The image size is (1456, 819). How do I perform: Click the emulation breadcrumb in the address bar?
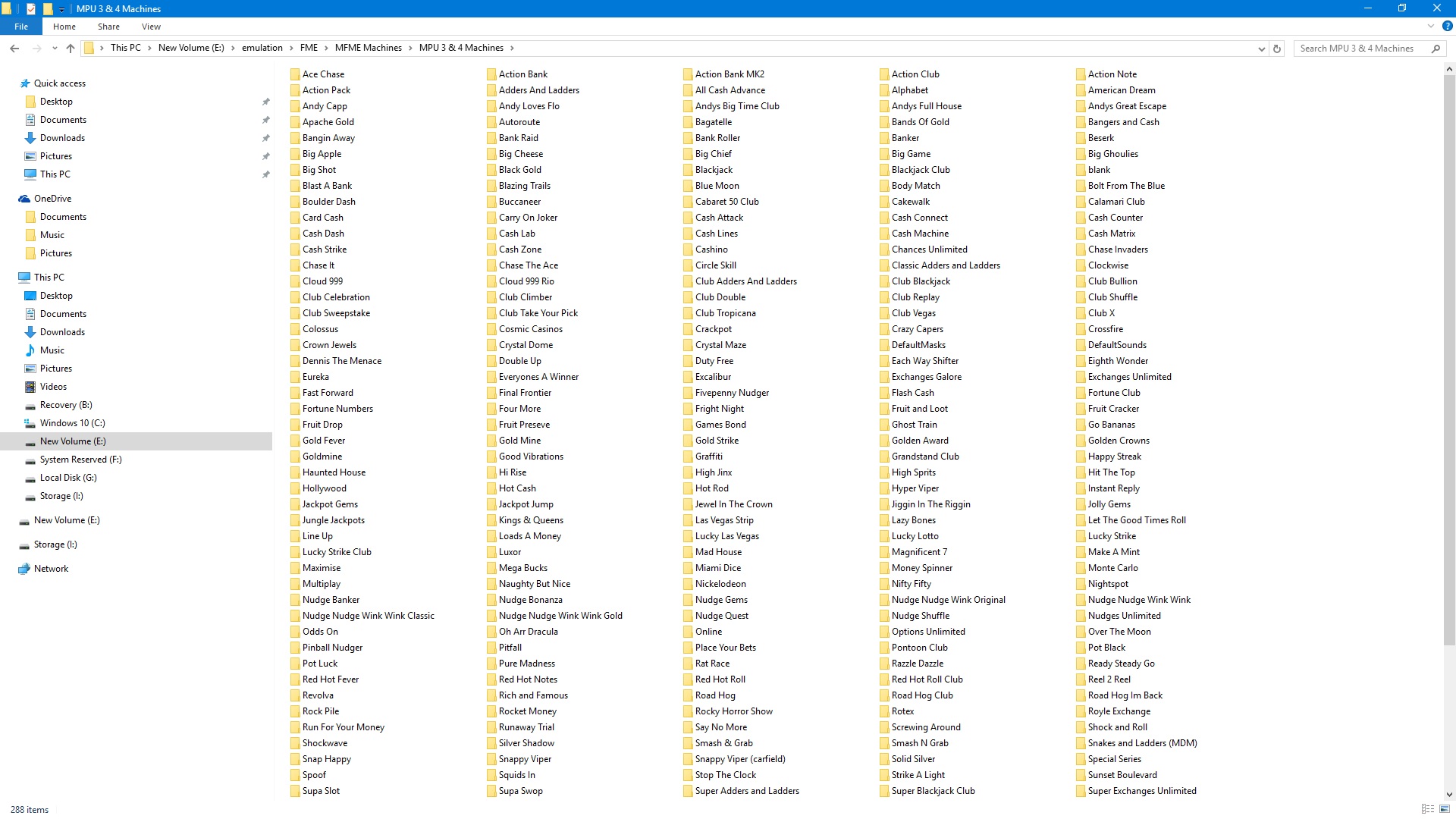pyautogui.click(x=262, y=48)
